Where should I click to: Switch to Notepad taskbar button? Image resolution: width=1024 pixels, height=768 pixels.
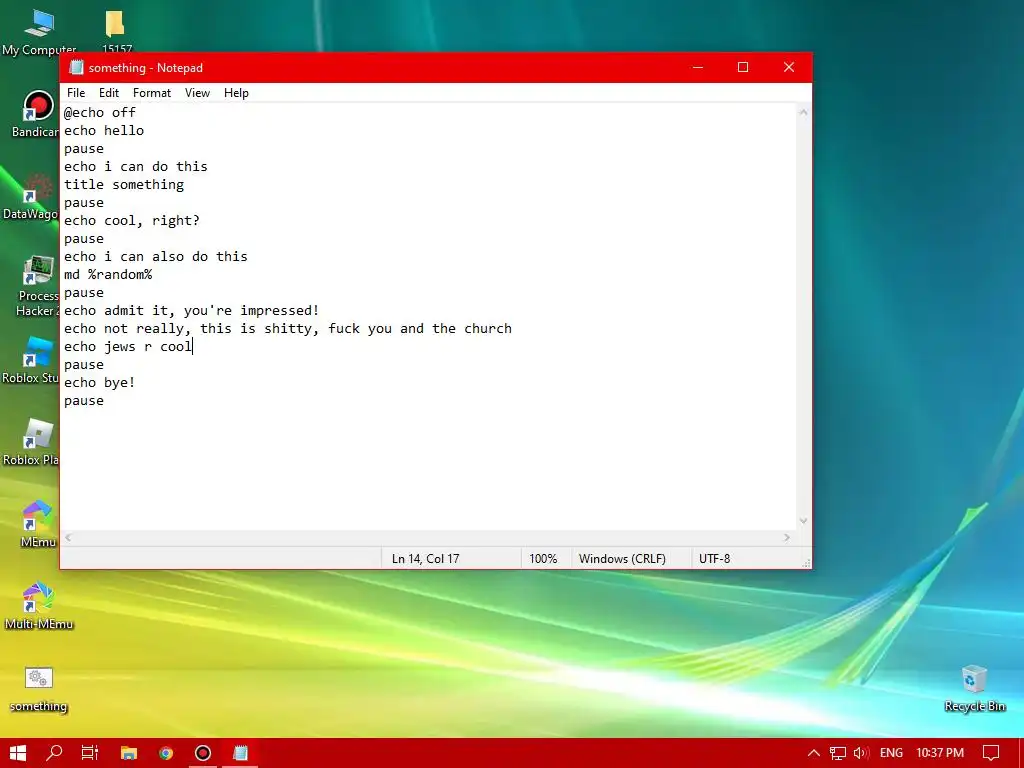tap(240, 753)
